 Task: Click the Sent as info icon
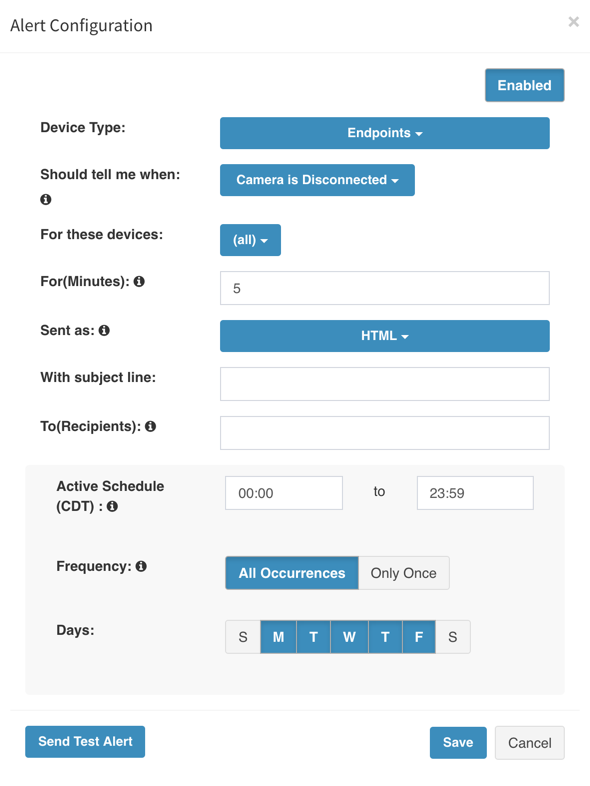pos(104,330)
